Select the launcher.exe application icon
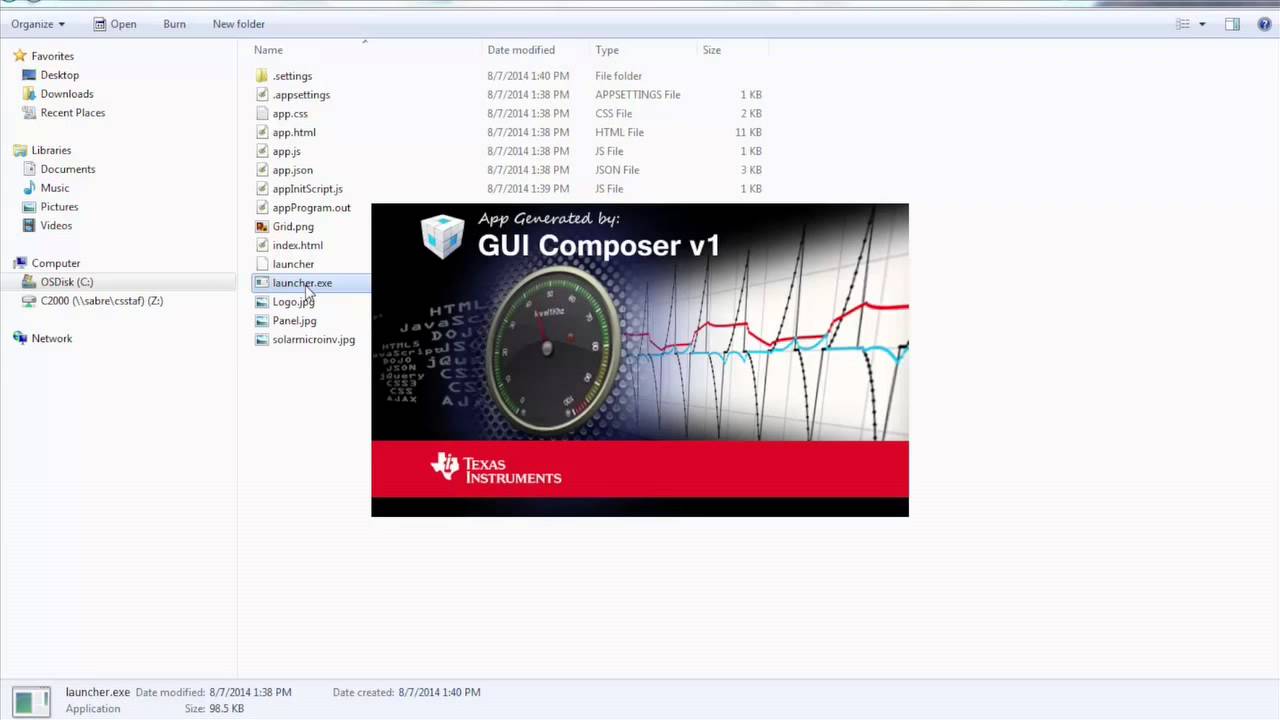 (x=262, y=283)
